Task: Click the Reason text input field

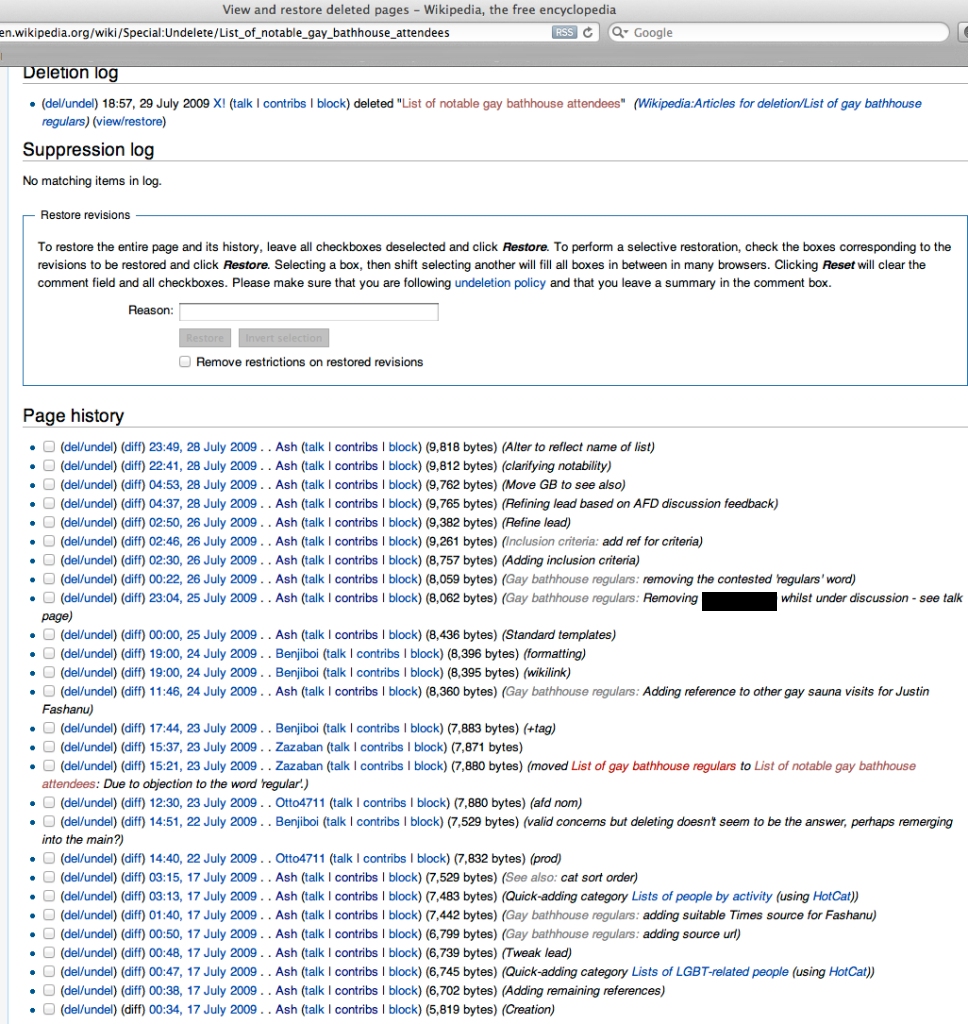Action: click(308, 312)
